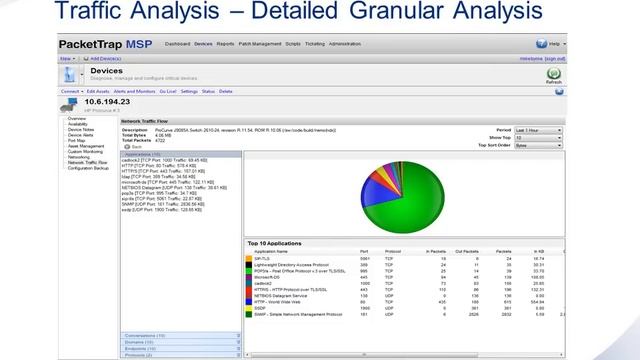Open the Show Top dropdown
The image size is (640, 360).
(x=538, y=138)
